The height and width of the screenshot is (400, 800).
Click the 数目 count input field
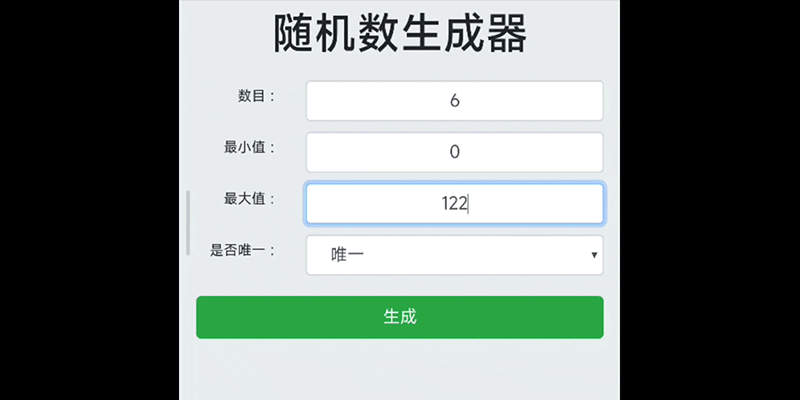coord(454,101)
